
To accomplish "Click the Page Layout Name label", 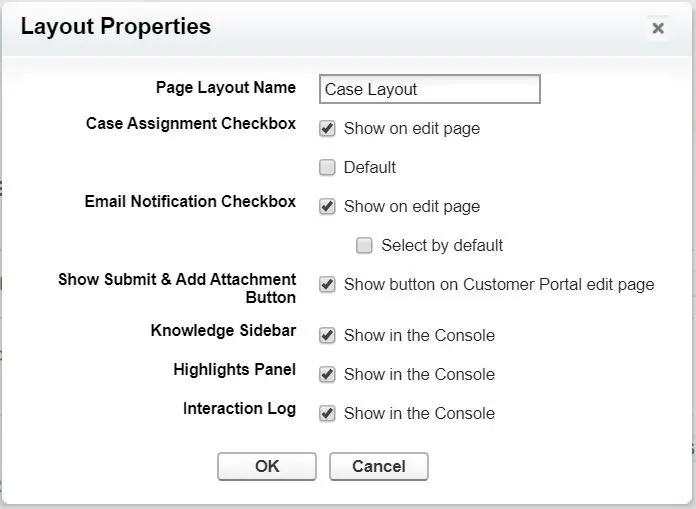I will point(226,87).
